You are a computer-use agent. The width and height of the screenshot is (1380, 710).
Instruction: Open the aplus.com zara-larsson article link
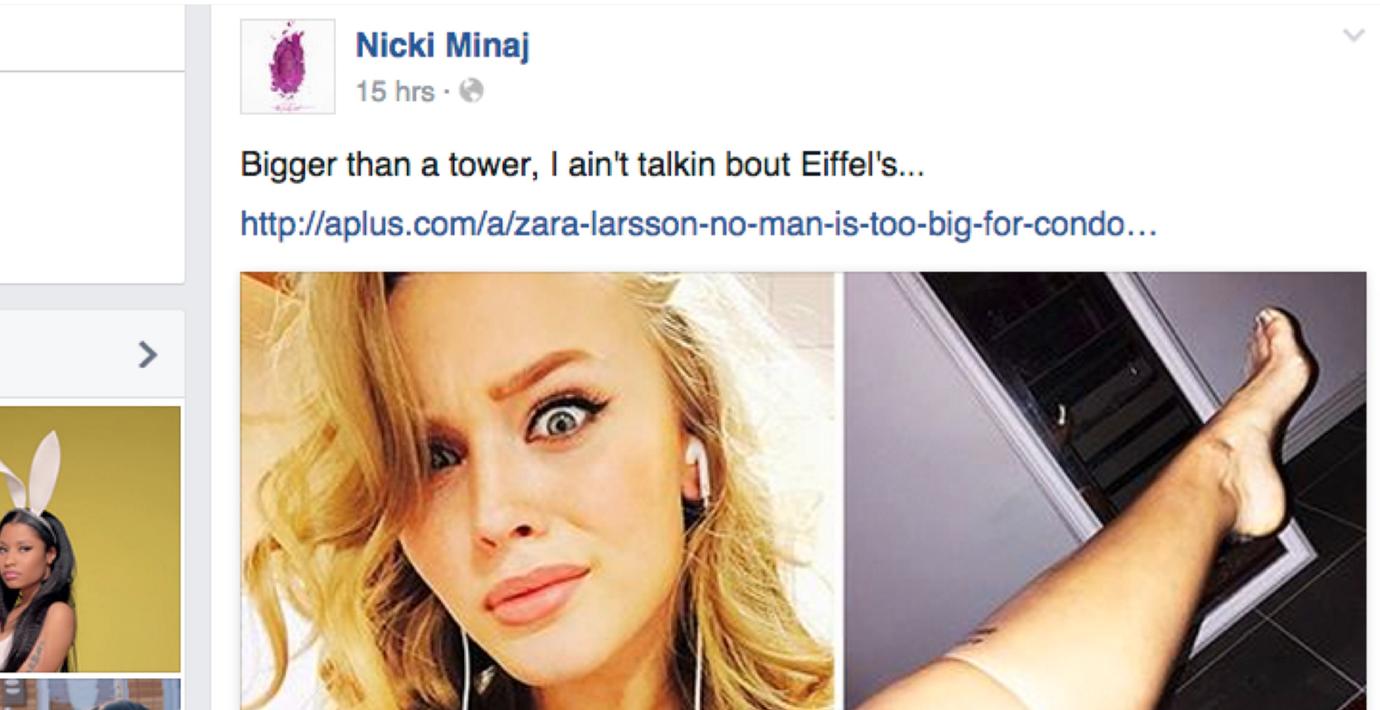[x=698, y=224]
